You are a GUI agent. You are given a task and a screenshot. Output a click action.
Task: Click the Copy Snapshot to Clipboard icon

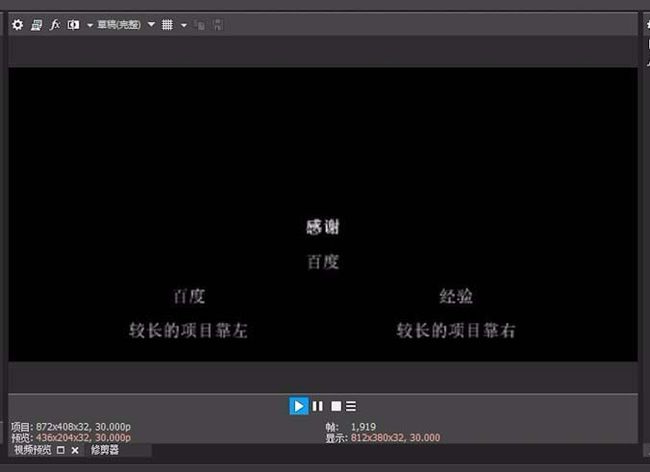point(200,25)
